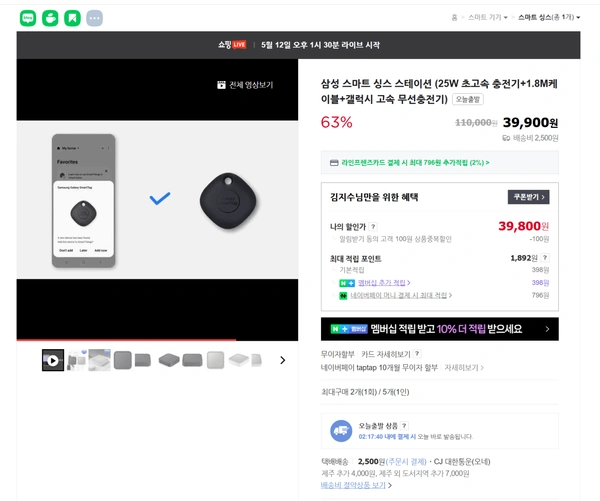Open the help icon next to 카드 자세히보기
This screenshot has width=600, height=501.
[417, 354]
